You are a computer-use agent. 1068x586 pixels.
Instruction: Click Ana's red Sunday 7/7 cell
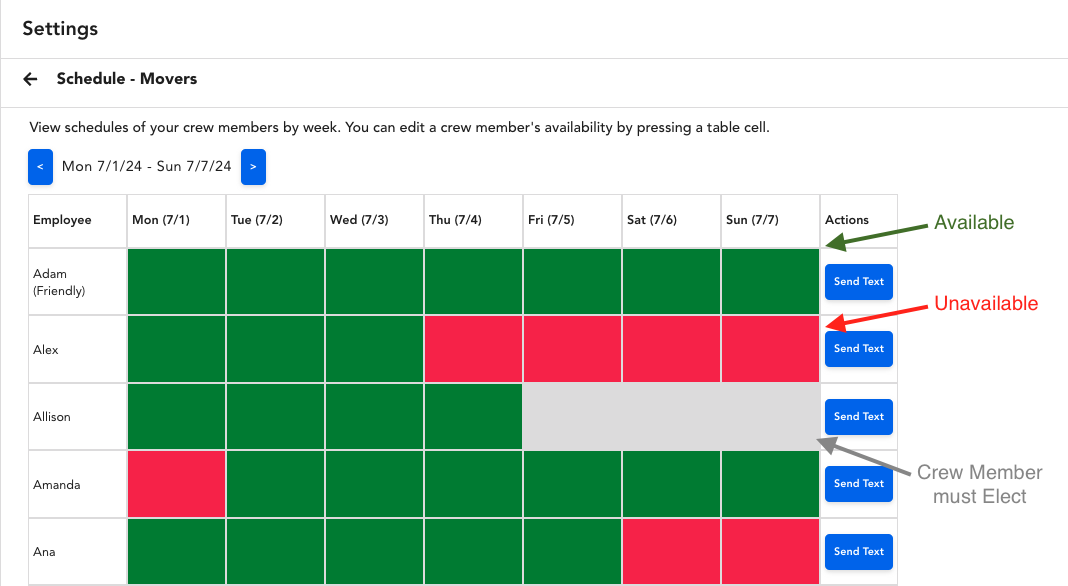coord(770,551)
